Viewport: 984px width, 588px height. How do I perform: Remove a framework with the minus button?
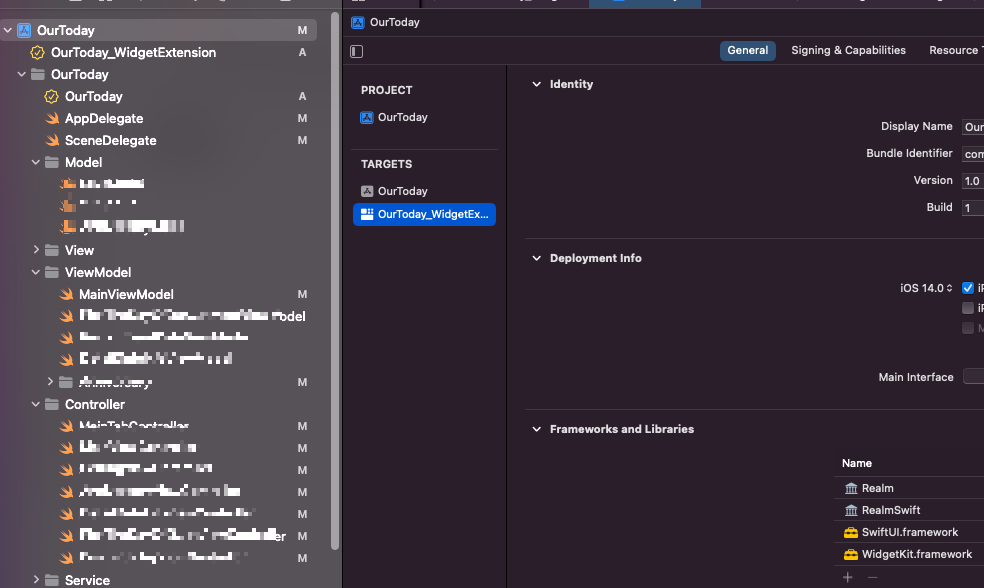tap(872, 577)
